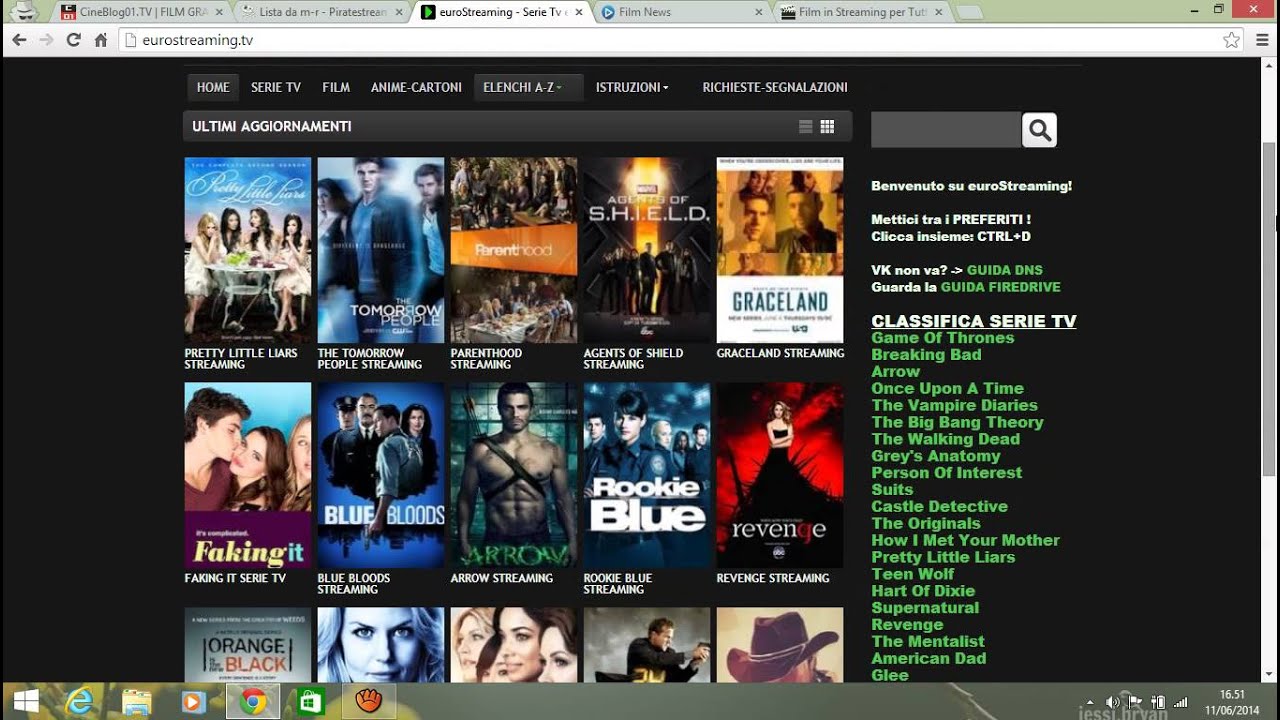The width and height of the screenshot is (1280, 720).
Task: Open the Windows Start button
Action: [x=26, y=701]
